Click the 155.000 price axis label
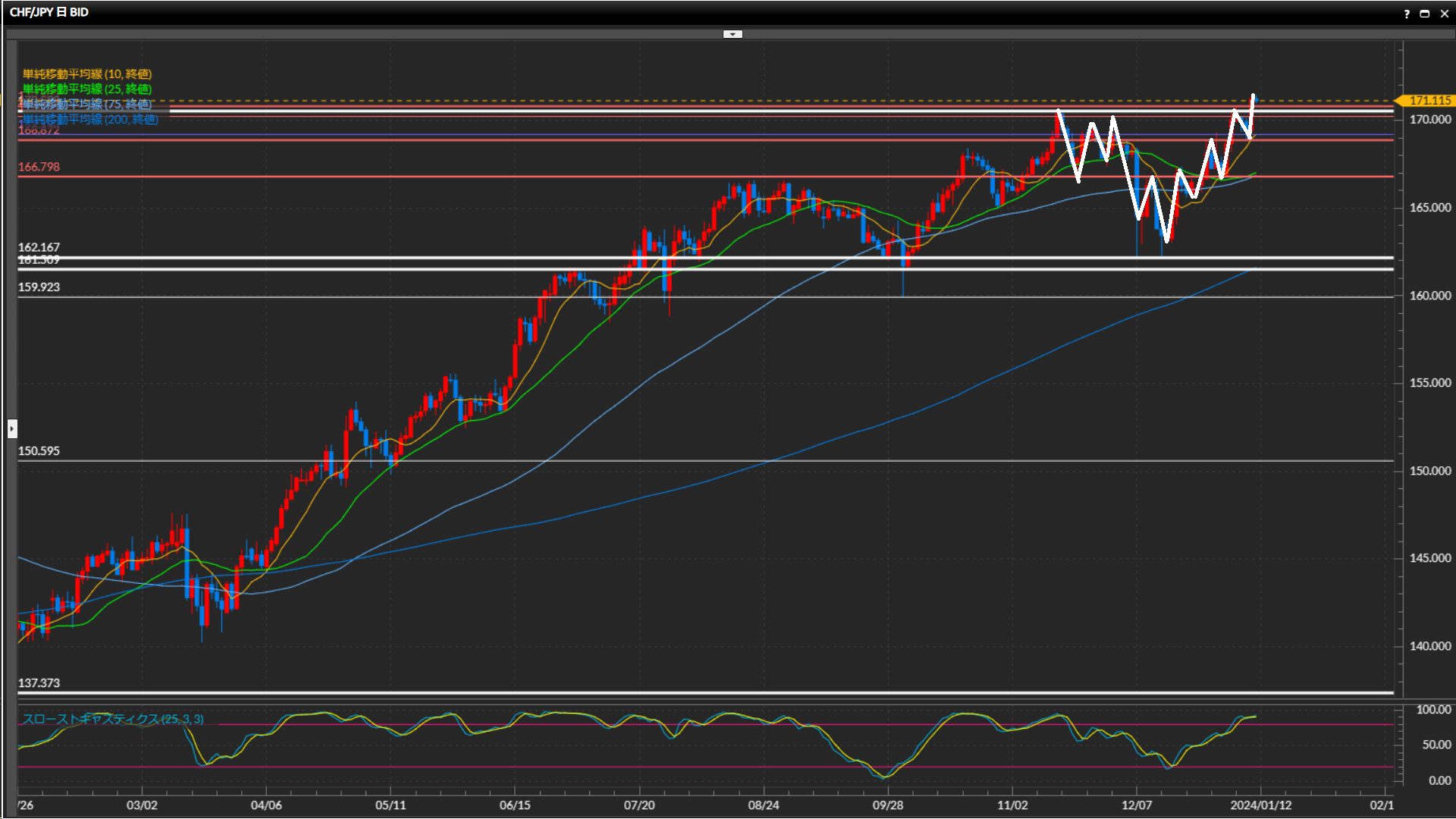Viewport: 1456px width, 819px height. point(1429,383)
